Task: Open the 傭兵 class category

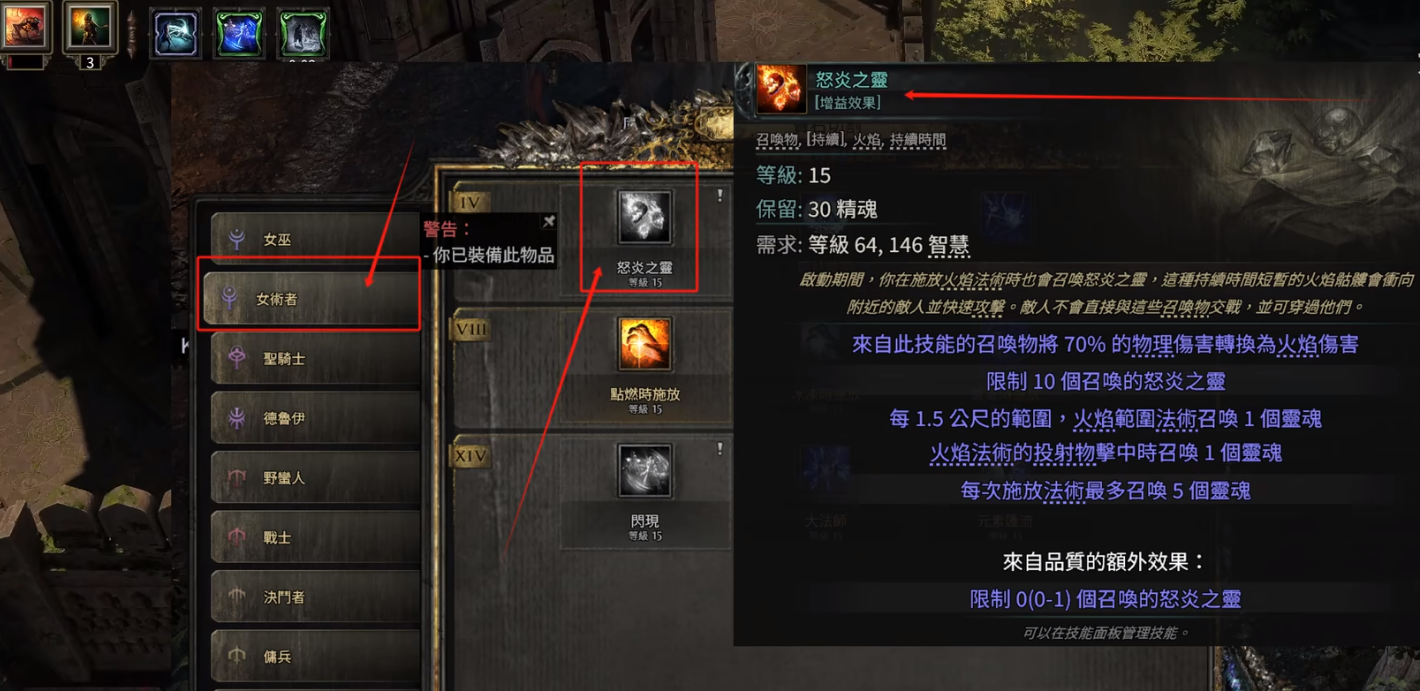Action: 315,656
